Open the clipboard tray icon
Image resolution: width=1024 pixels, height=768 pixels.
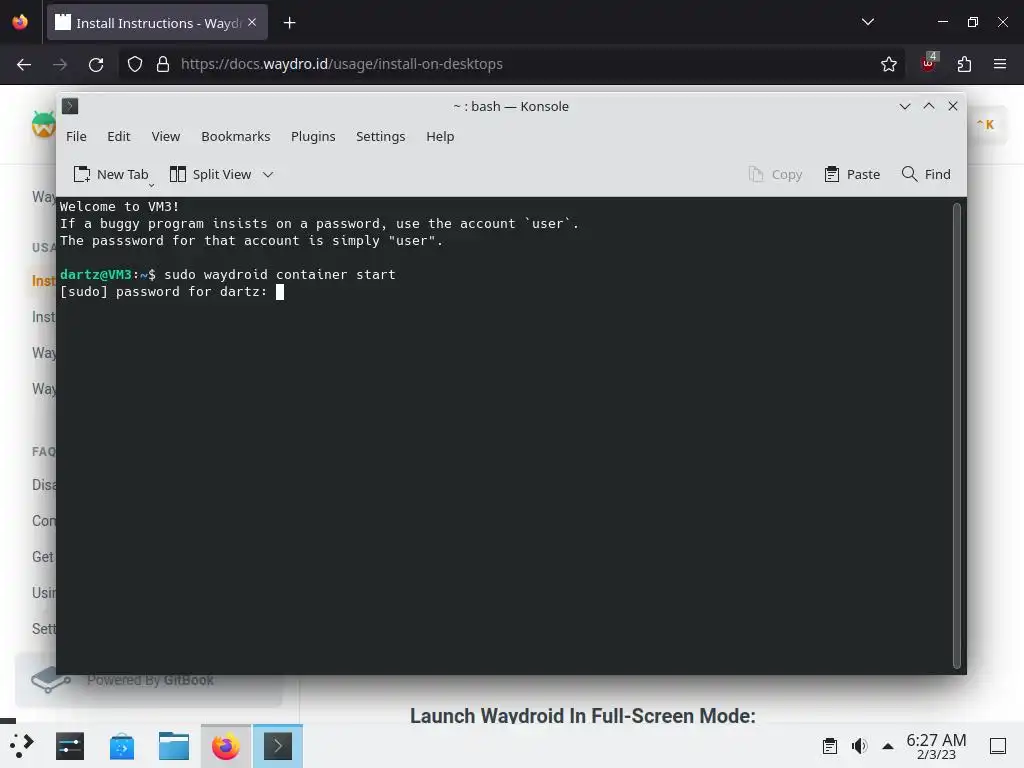(x=830, y=746)
